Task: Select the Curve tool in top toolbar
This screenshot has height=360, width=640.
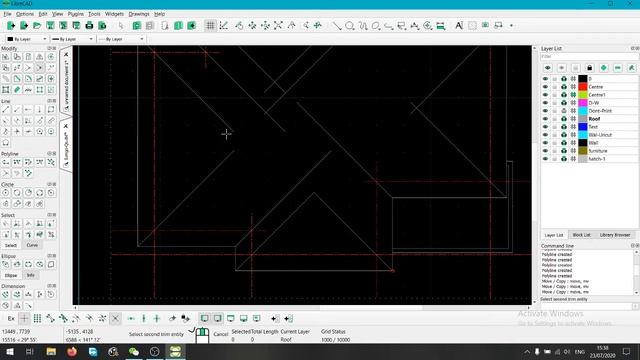Action: pos(363,26)
